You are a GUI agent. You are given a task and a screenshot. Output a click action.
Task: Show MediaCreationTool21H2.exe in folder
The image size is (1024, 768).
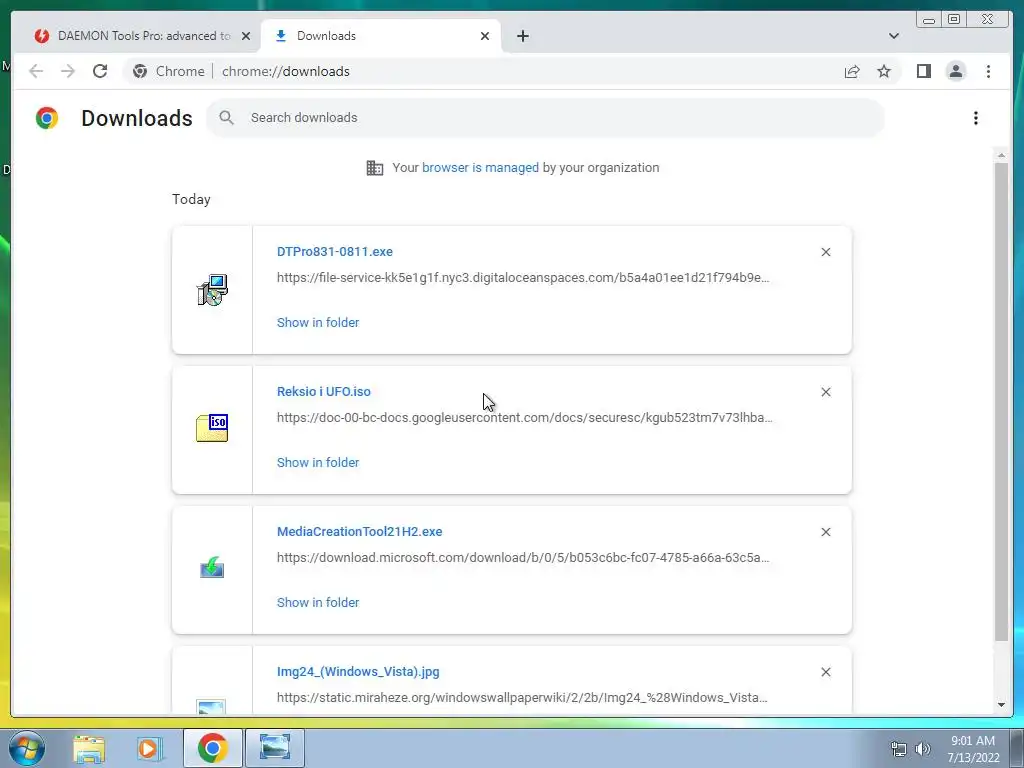click(x=317, y=603)
